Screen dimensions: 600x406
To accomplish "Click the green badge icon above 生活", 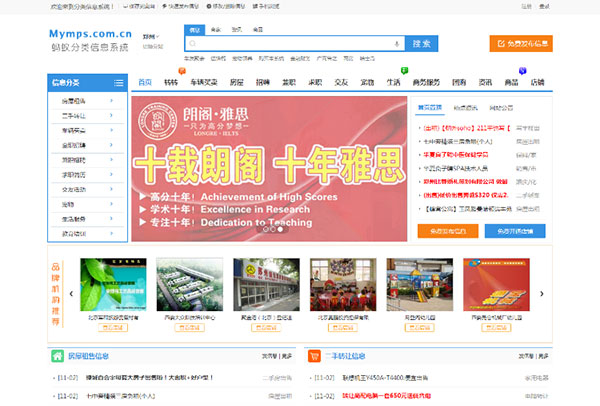I will tap(404, 70).
